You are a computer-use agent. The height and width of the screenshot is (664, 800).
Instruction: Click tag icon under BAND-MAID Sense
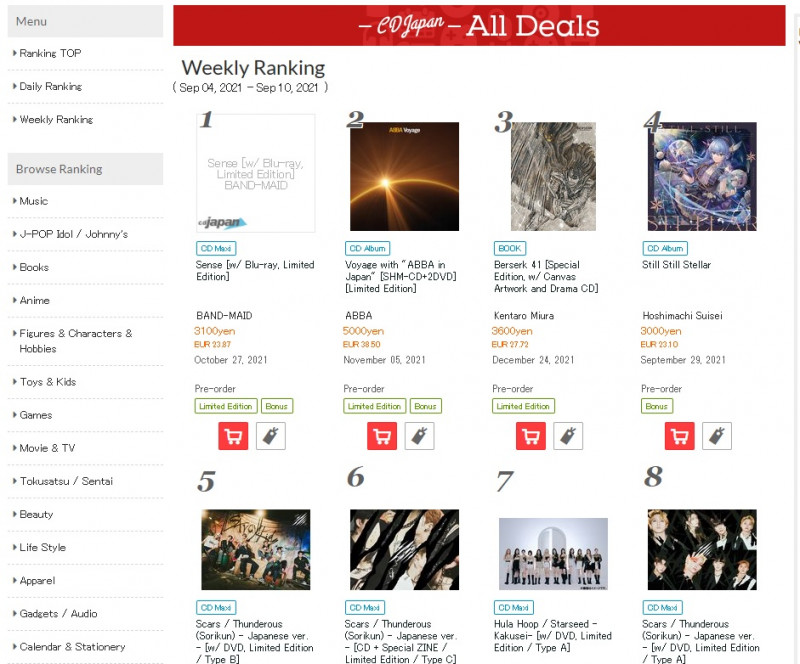pos(271,436)
